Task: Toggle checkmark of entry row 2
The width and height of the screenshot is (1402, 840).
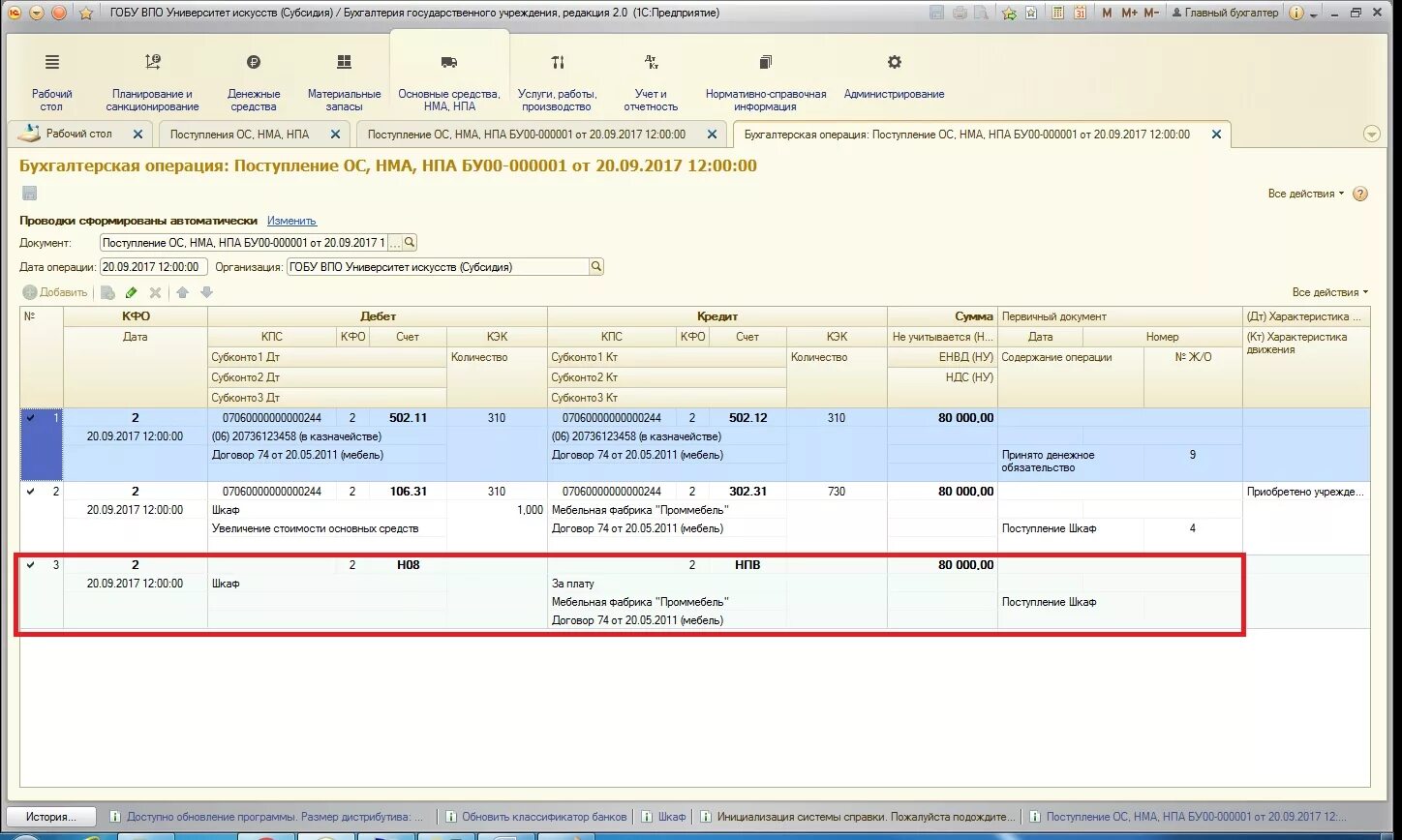Action: tap(30, 491)
